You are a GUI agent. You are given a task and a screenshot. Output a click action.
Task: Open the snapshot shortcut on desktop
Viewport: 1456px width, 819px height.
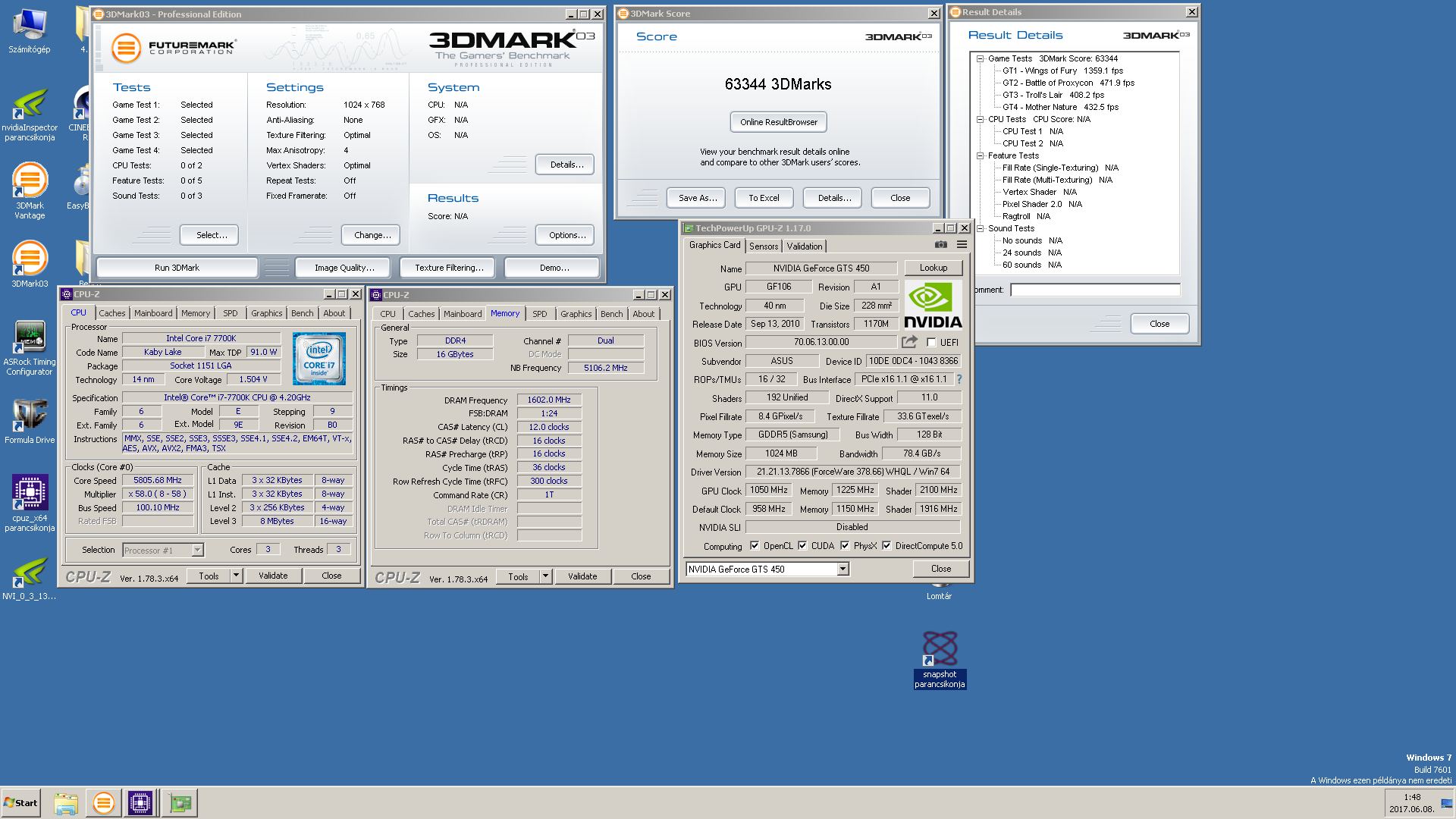(x=940, y=659)
